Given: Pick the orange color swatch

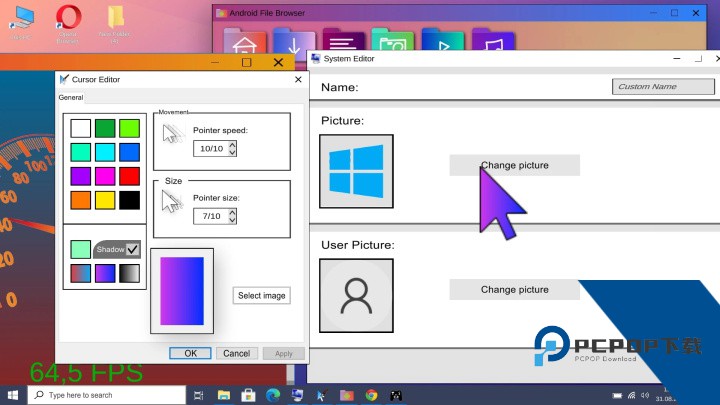Looking at the screenshot, I should tap(80, 200).
